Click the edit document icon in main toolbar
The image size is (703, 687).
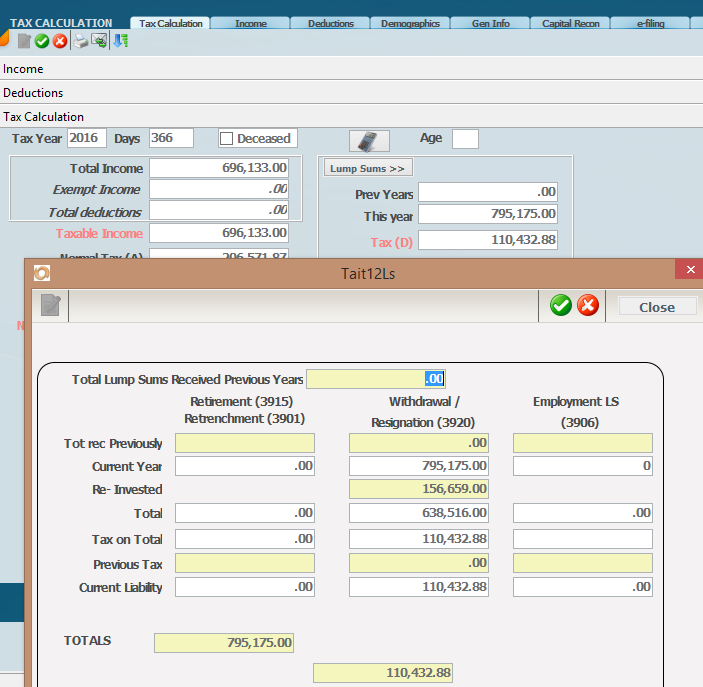[24, 41]
